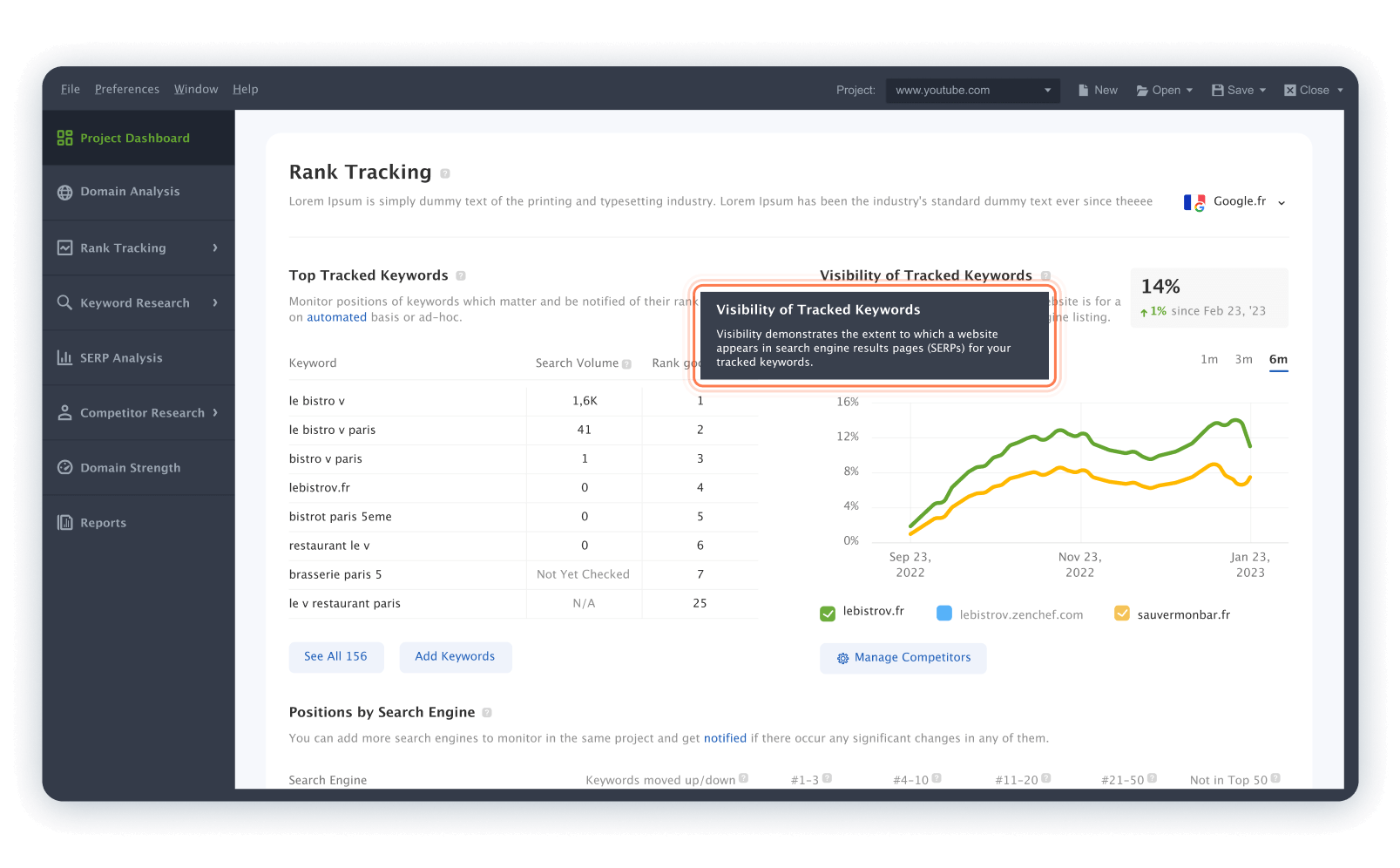Uncheck the lebistrov.fr legend checkbox
Screen dimensions: 1400x868
[x=828, y=614]
